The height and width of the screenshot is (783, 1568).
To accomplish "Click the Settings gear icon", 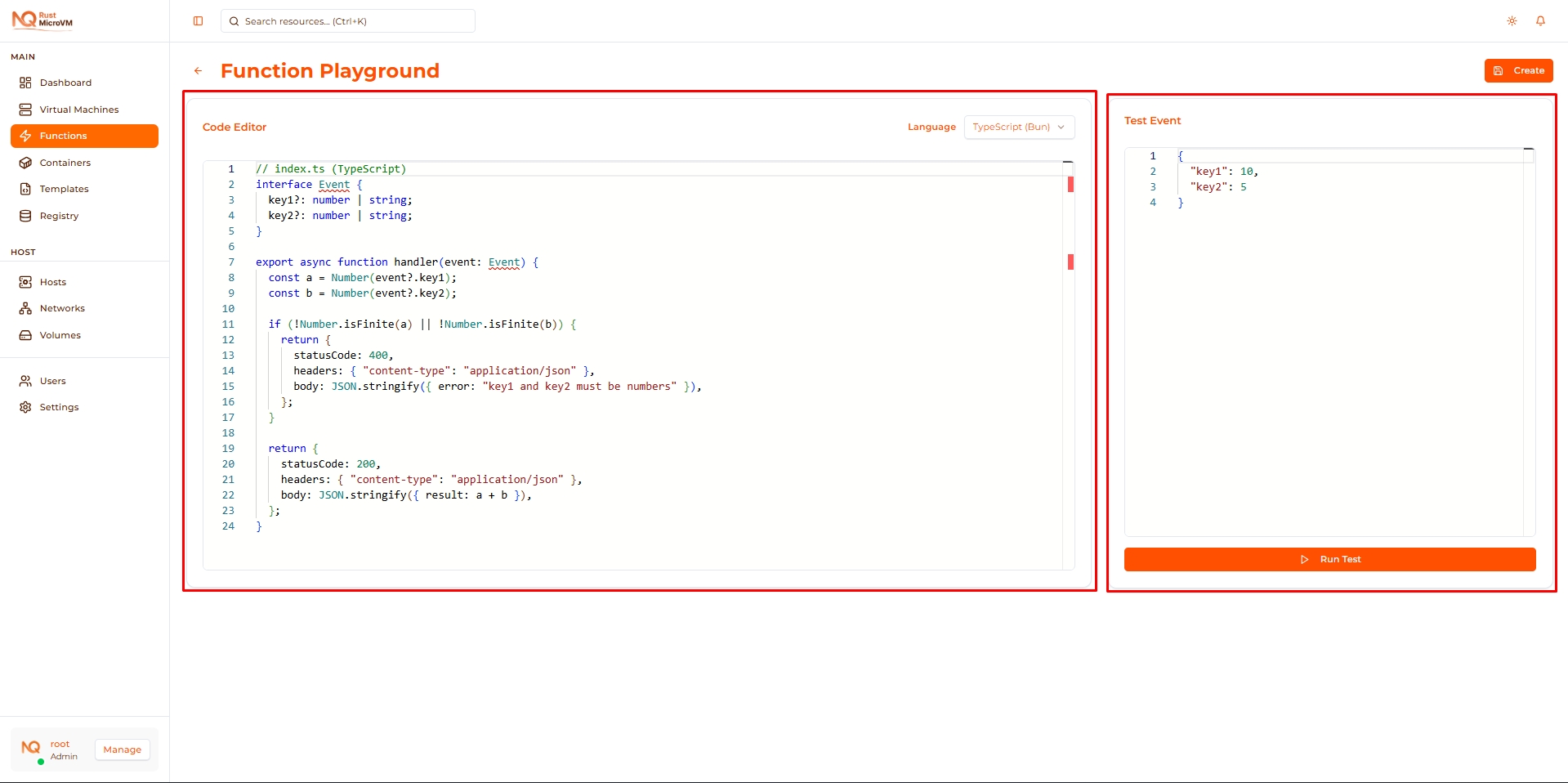I will click(x=25, y=407).
